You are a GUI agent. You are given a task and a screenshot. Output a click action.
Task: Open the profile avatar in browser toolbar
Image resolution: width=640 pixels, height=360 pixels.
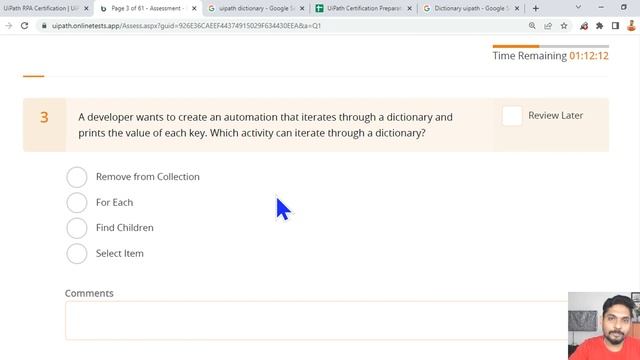click(x=631, y=26)
